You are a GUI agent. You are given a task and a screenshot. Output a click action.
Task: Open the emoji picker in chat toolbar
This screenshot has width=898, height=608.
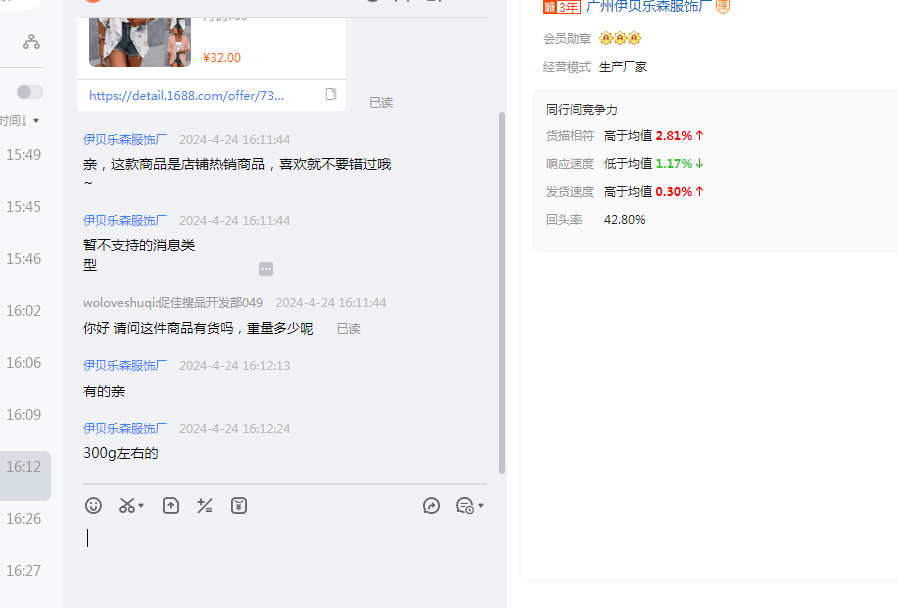tap(93, 506)
